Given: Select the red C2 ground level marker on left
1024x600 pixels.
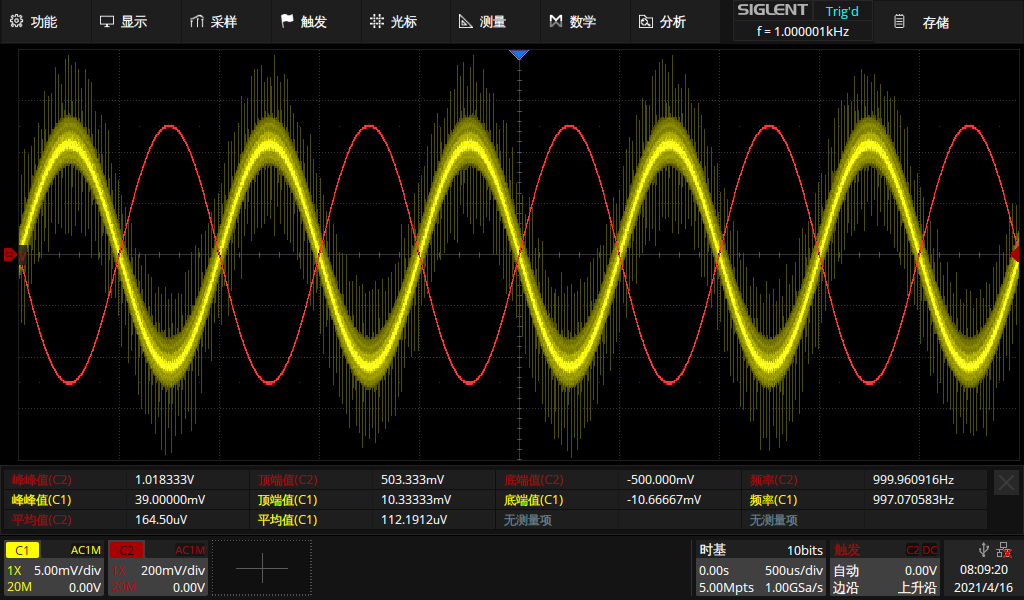Looking at the screenshot, I should tap(10, 255).
